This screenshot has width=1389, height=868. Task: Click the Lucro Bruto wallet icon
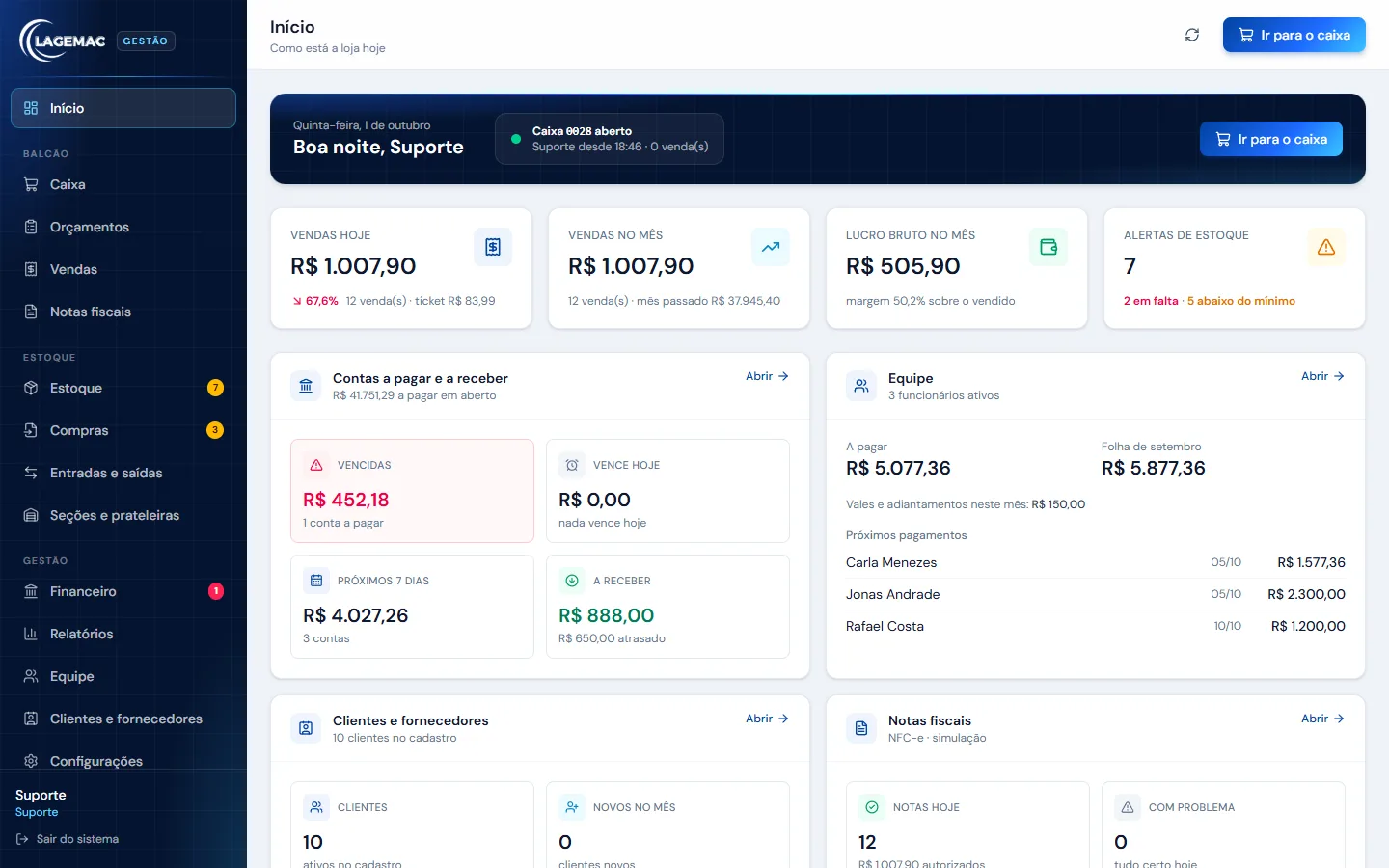pos(1049,247)
